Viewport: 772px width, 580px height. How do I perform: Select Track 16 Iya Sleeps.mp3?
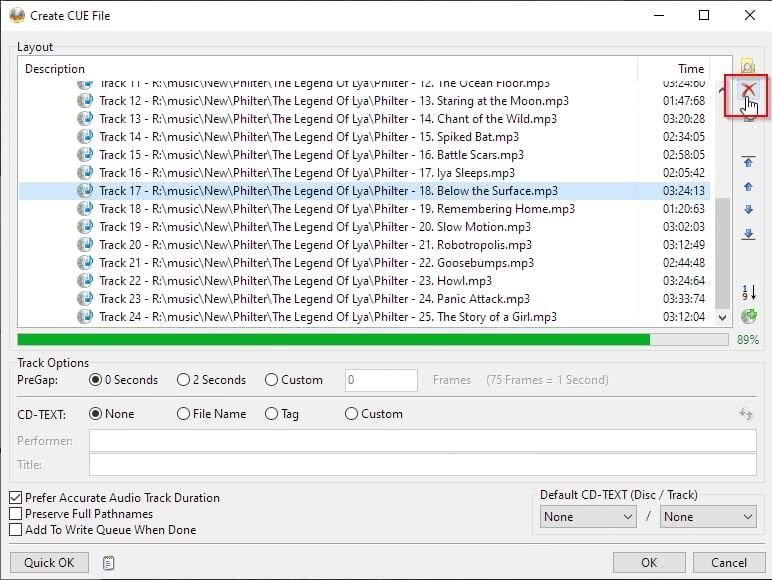[x=364, y=172]
